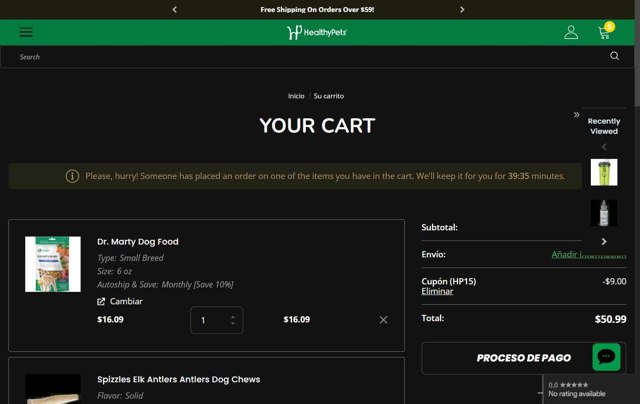Viewport: 640px width, 404px height.
Task: Click the Recently Viewed heading
Action: [604, 126]
